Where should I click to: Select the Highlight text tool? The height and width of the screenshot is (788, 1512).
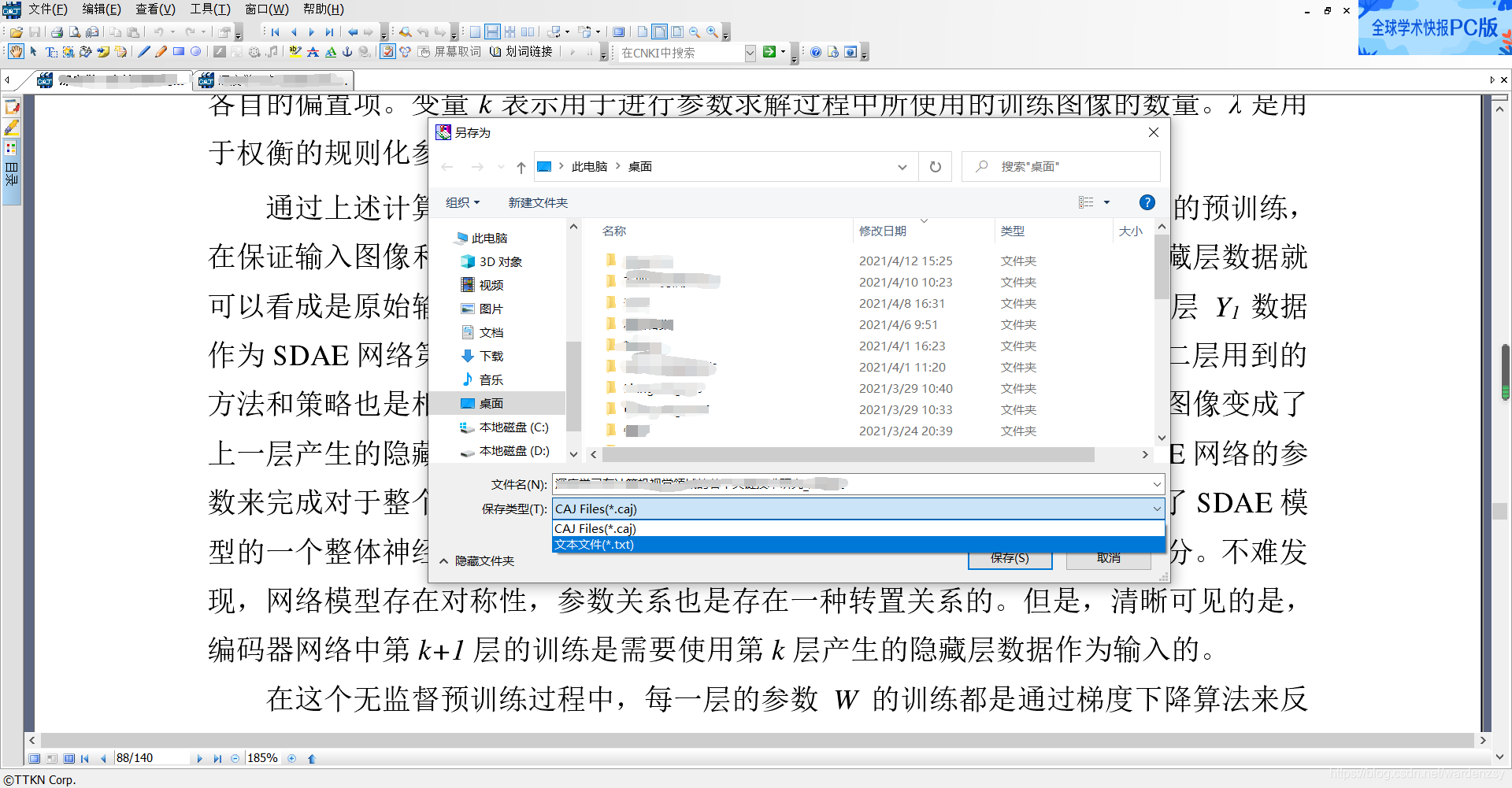(x=295, y=52)
